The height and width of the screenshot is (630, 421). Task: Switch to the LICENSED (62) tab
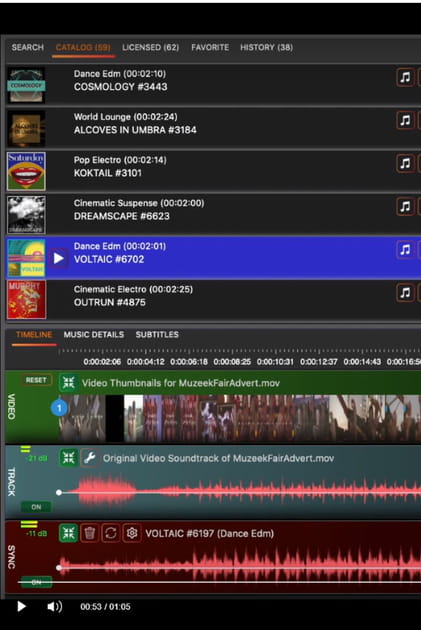151,47
